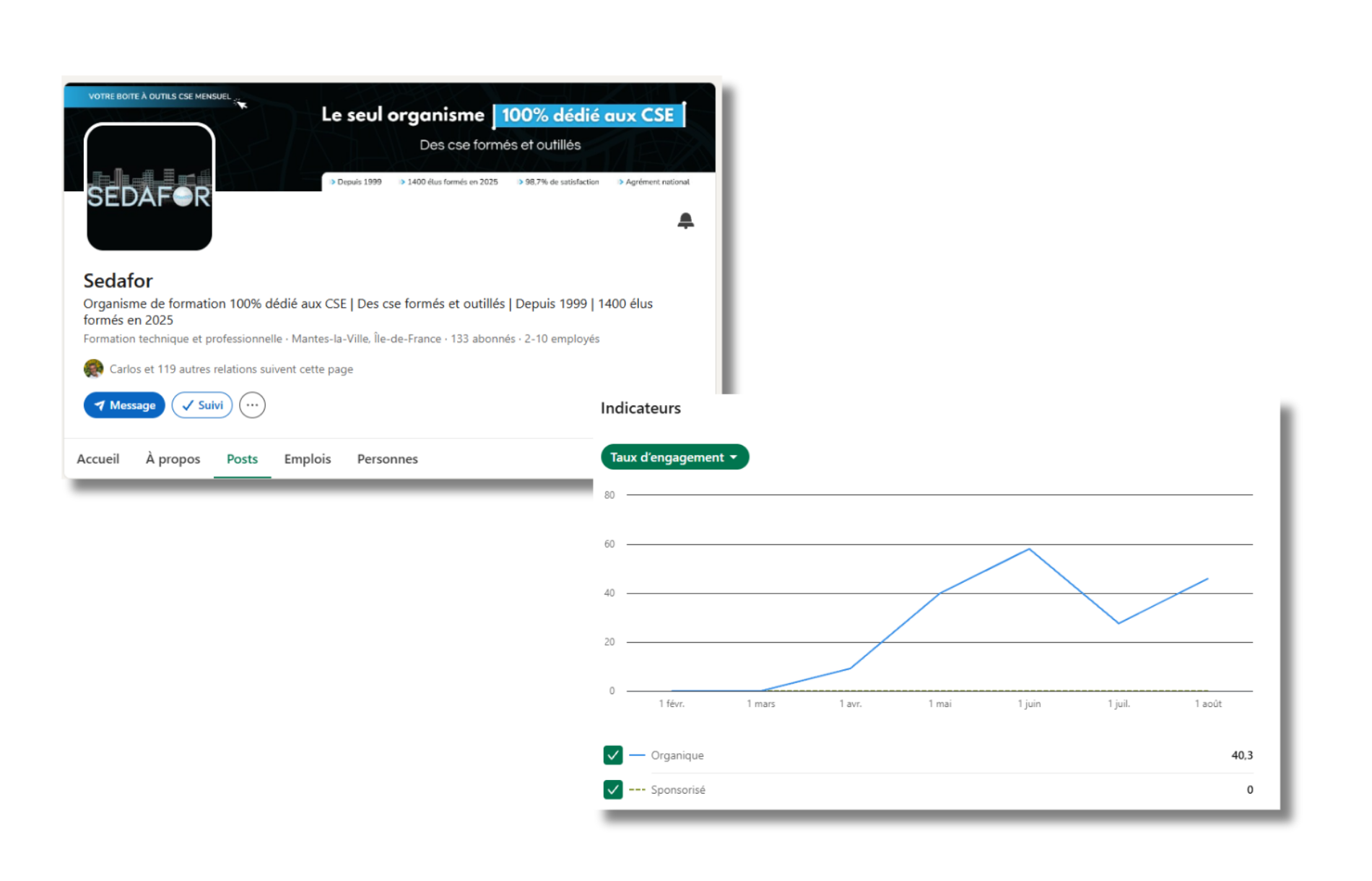Screen dimensions: 1372x881
Task: Click the 'Agrément national' banner text
Action: 657,182
